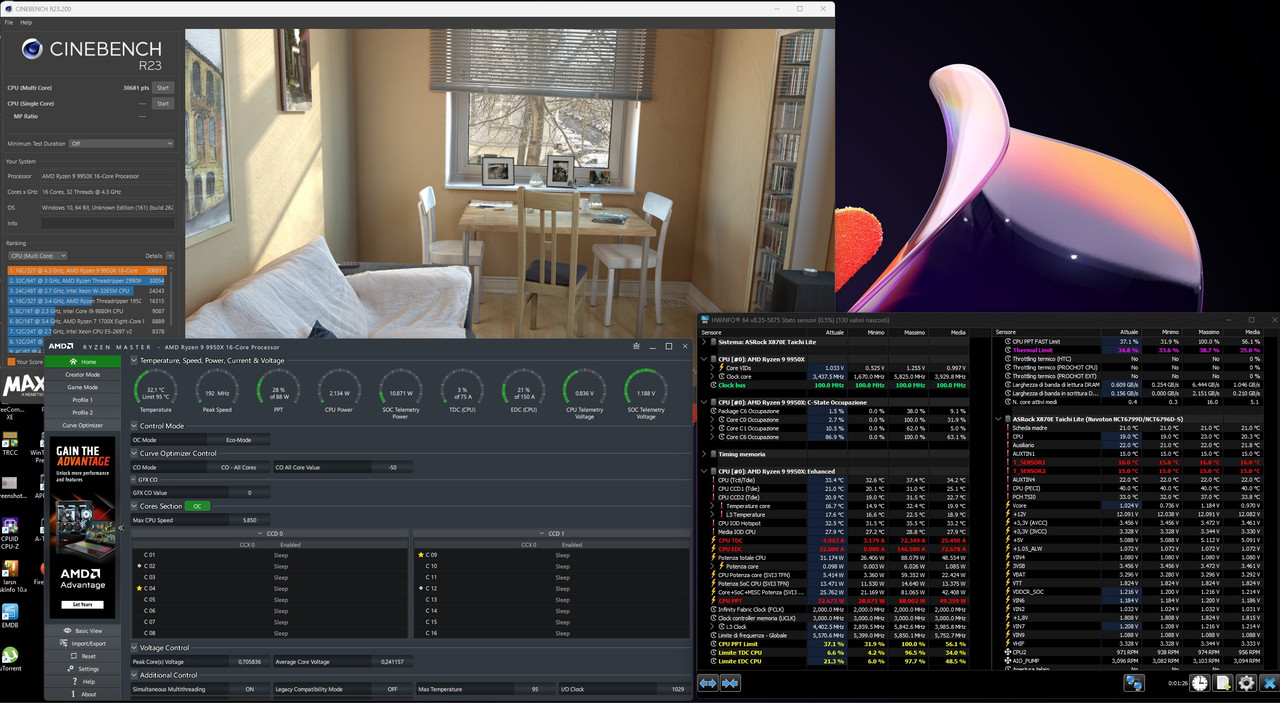Open EMDB desktop icon
The image size is (1280, 703).
(10, 615)
